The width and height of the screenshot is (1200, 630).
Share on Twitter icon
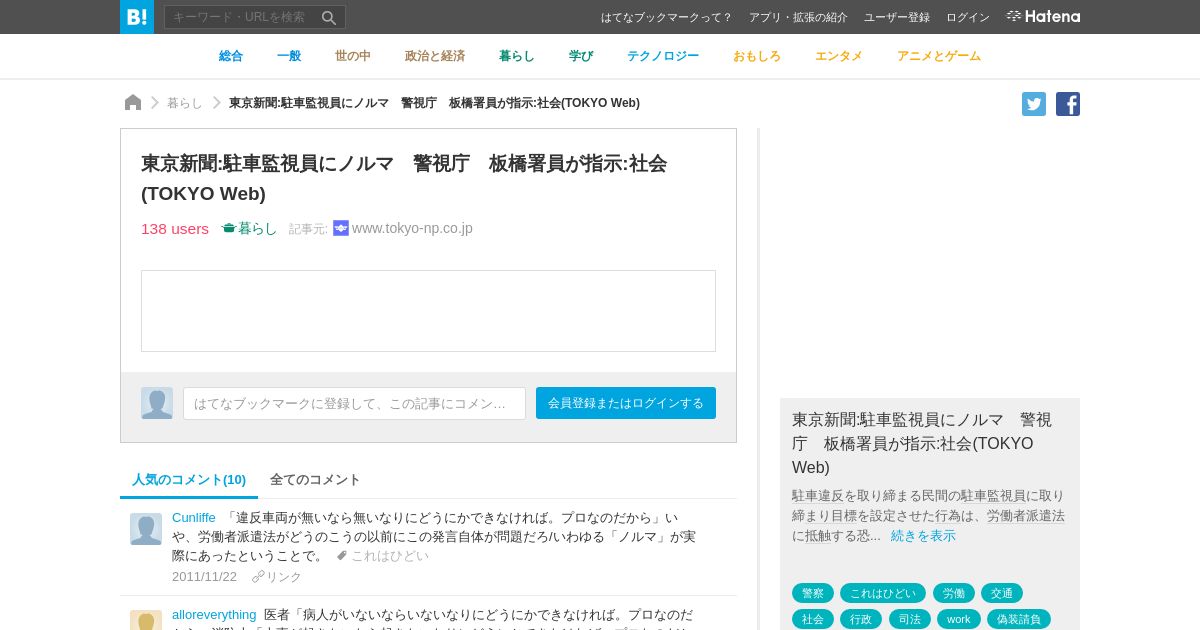point(1034,104)
